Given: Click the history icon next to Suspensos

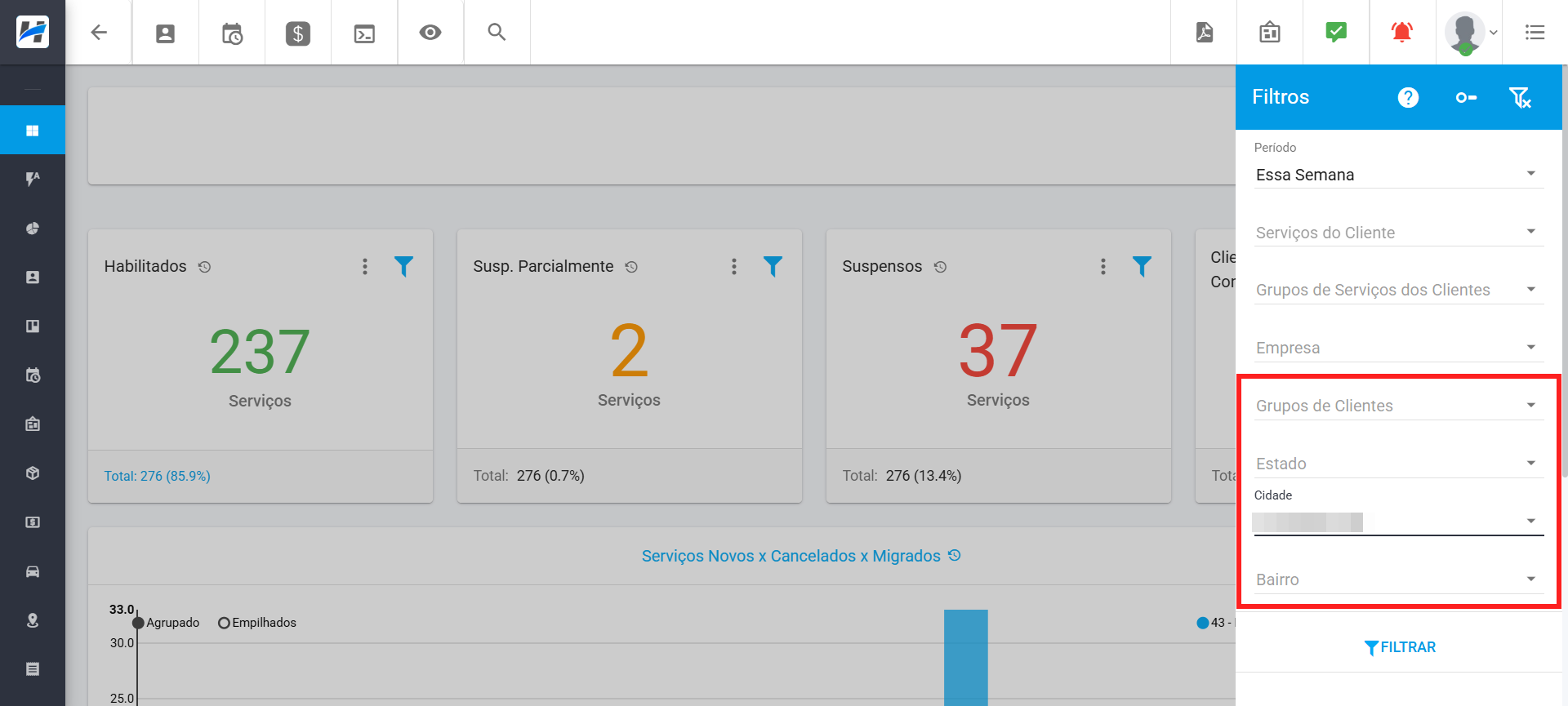Looking at the screenshot, I should (941, 267).
